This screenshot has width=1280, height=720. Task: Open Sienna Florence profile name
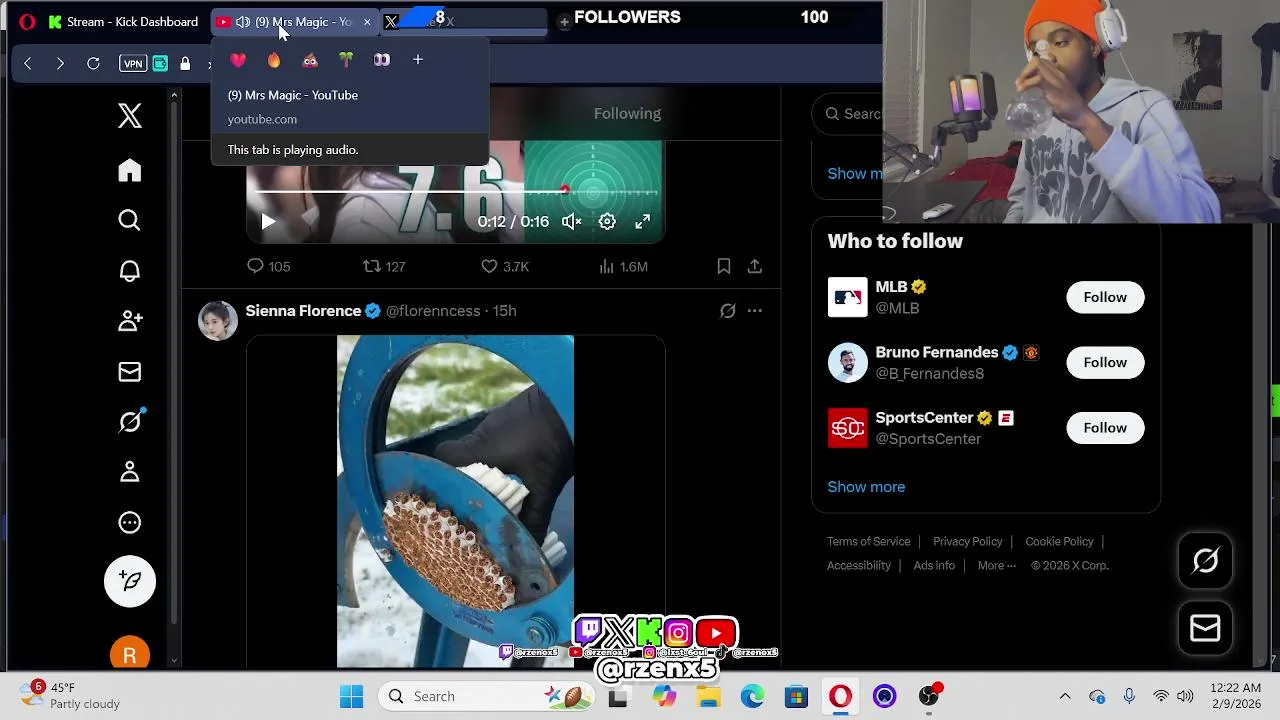(303, 311)
